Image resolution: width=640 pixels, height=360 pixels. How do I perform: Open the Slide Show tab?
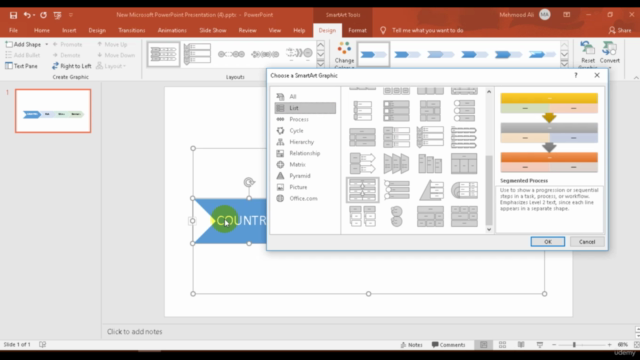pyautogui.click(x=213, y=30)
